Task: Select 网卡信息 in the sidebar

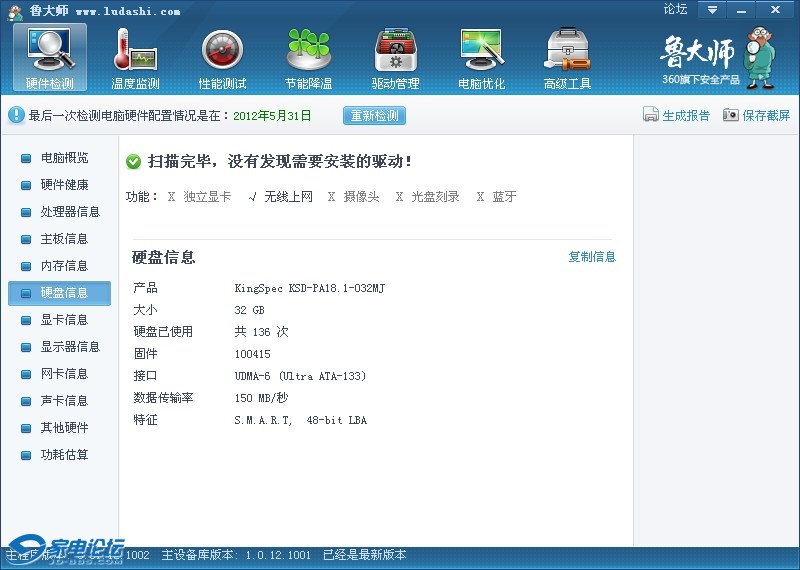Action: [x=64, y=374]
